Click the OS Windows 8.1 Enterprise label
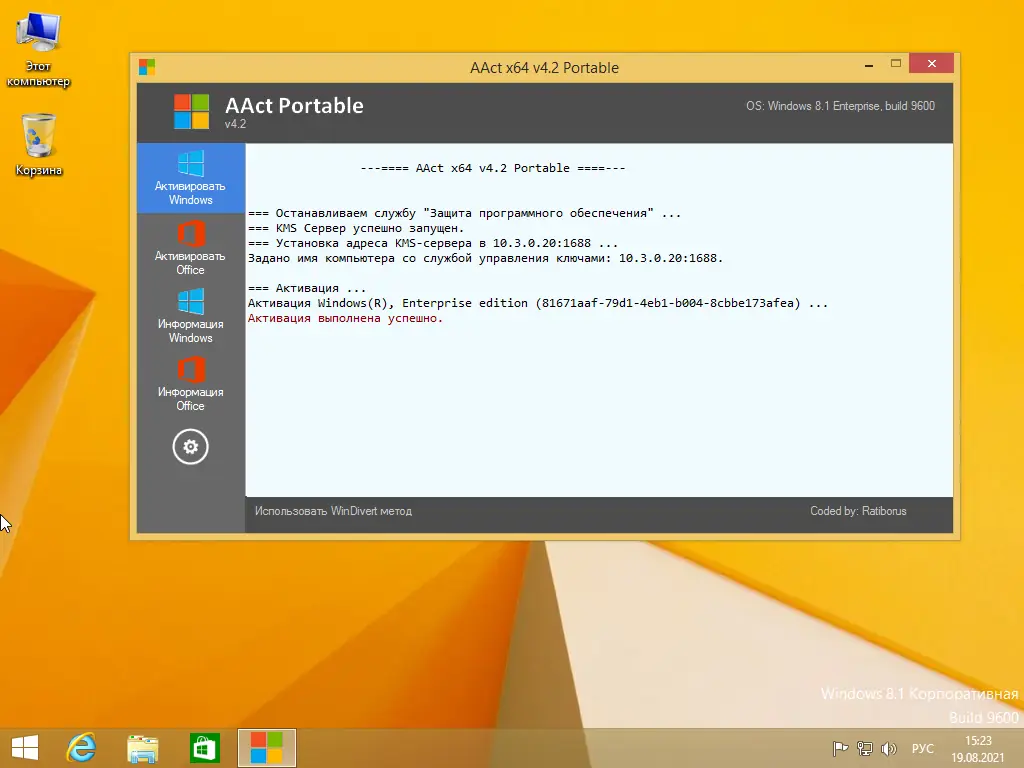The width and height of the screenshot is (1024, 768). click(840, 106)
